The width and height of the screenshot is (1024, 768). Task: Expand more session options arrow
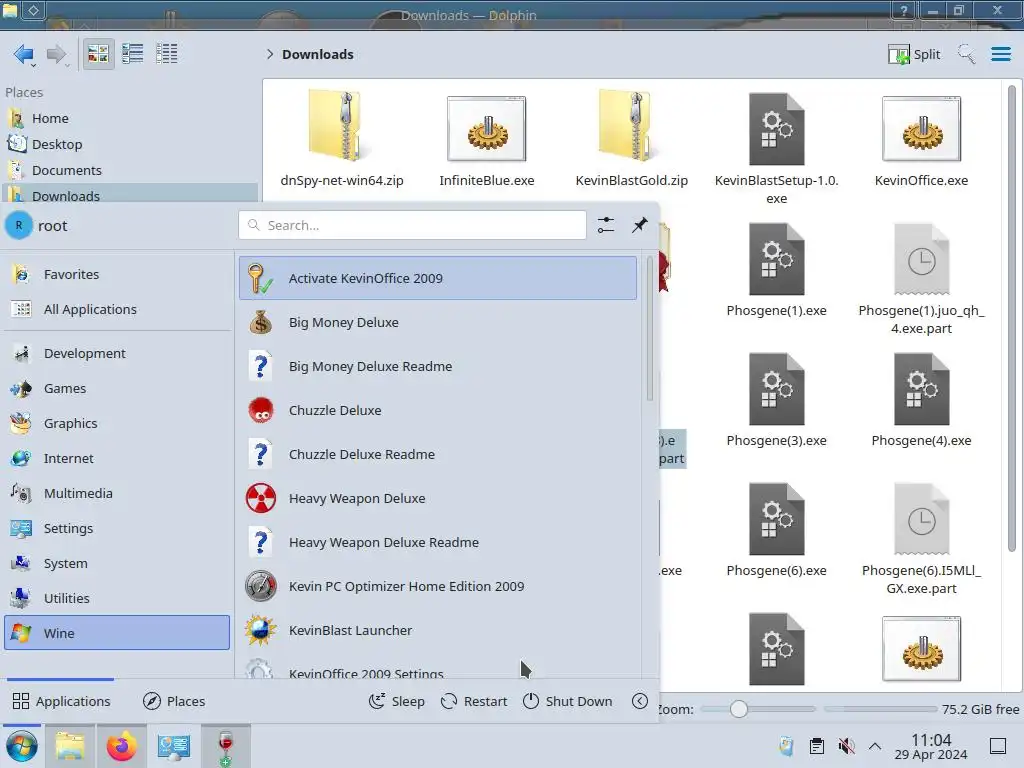(x=640, y=701)
